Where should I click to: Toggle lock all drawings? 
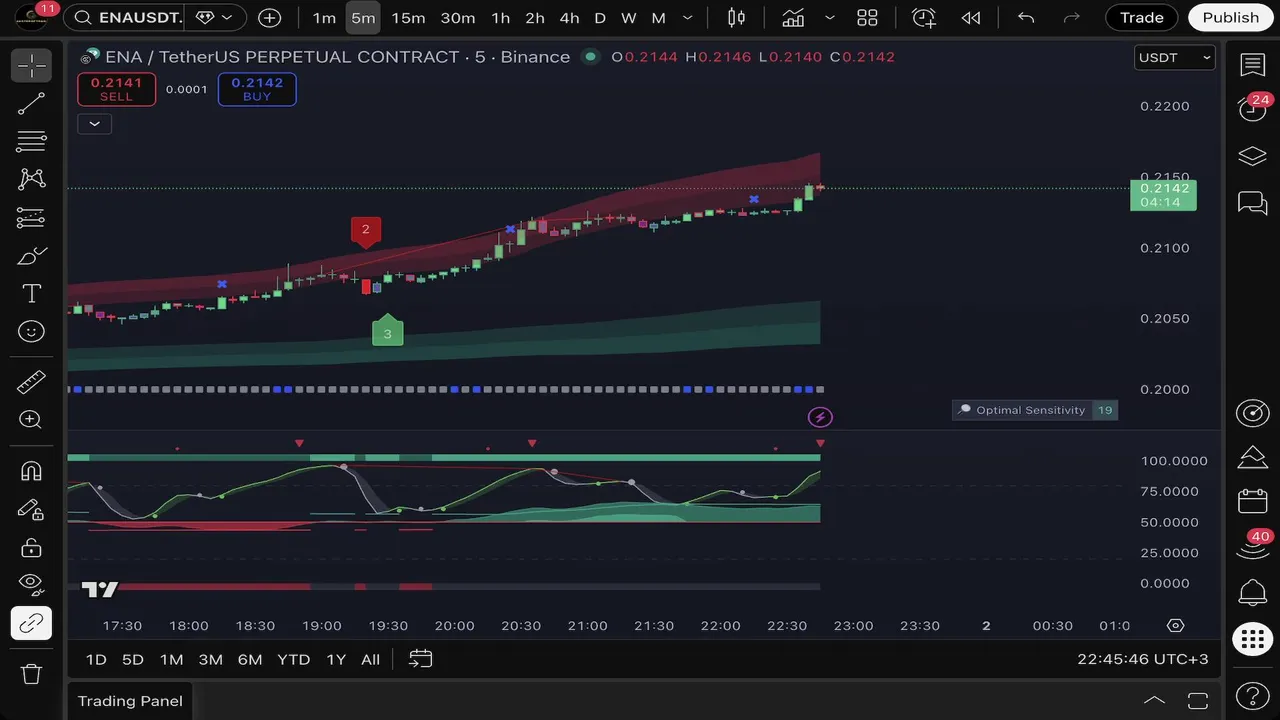tap(31, 547)
